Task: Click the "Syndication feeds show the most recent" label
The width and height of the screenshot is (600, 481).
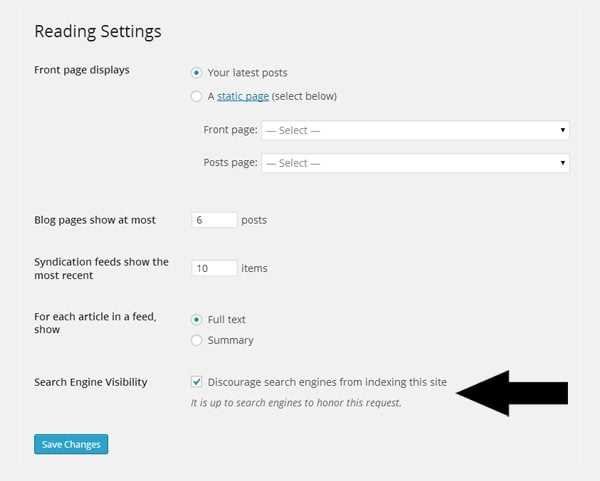Action: 101,268
